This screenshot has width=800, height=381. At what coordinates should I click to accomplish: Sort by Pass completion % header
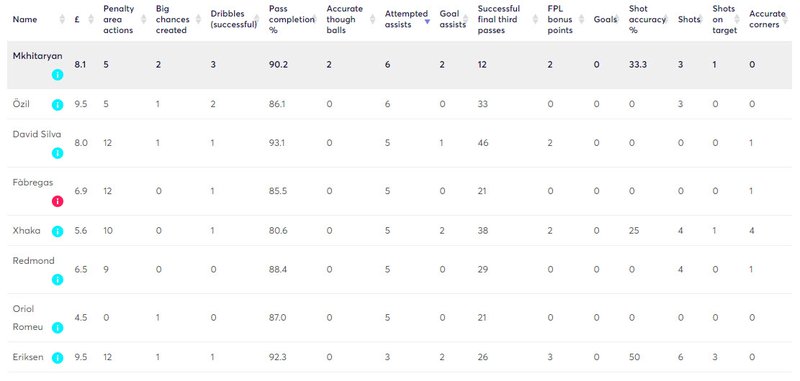292,19
